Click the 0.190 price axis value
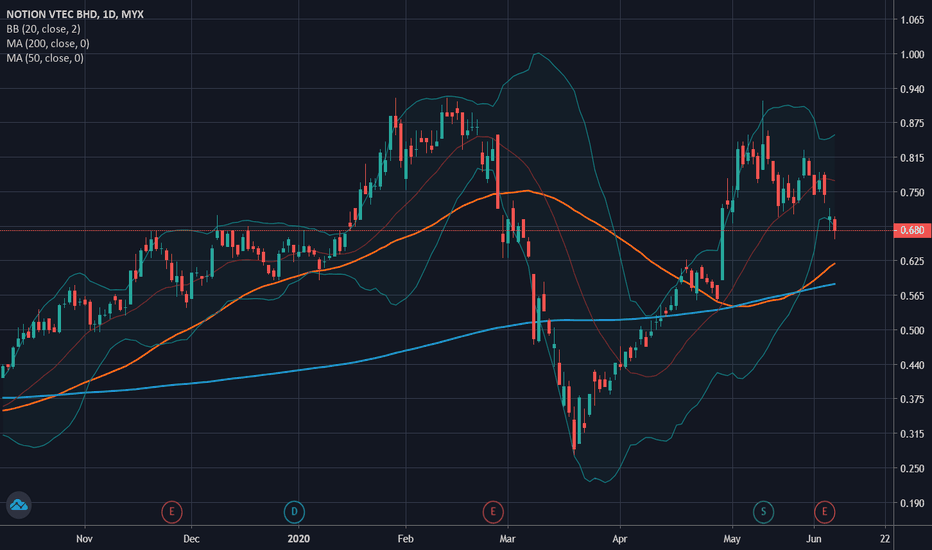Image resolution: width=932 pixels, height=550 pixels. point(912,503)
